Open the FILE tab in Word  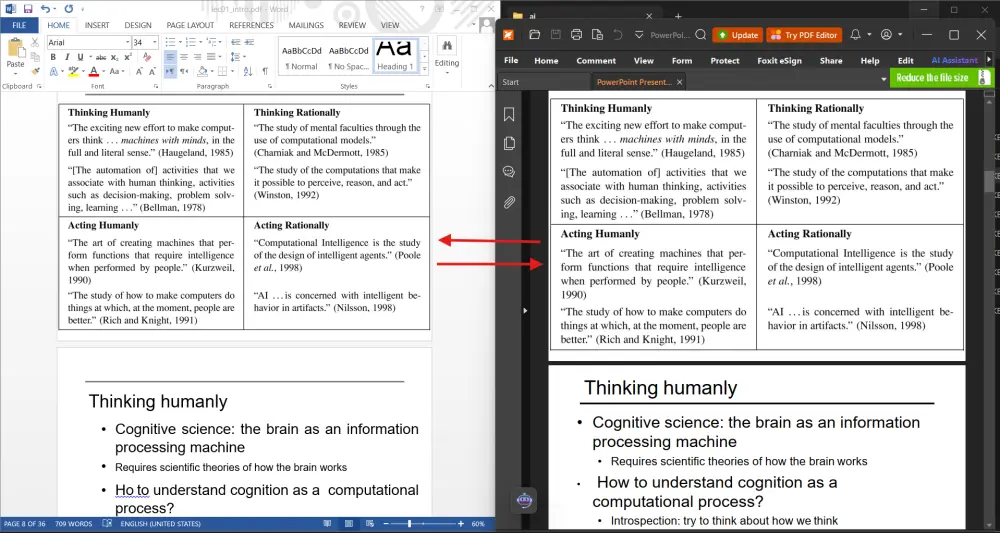coord(19,26)
